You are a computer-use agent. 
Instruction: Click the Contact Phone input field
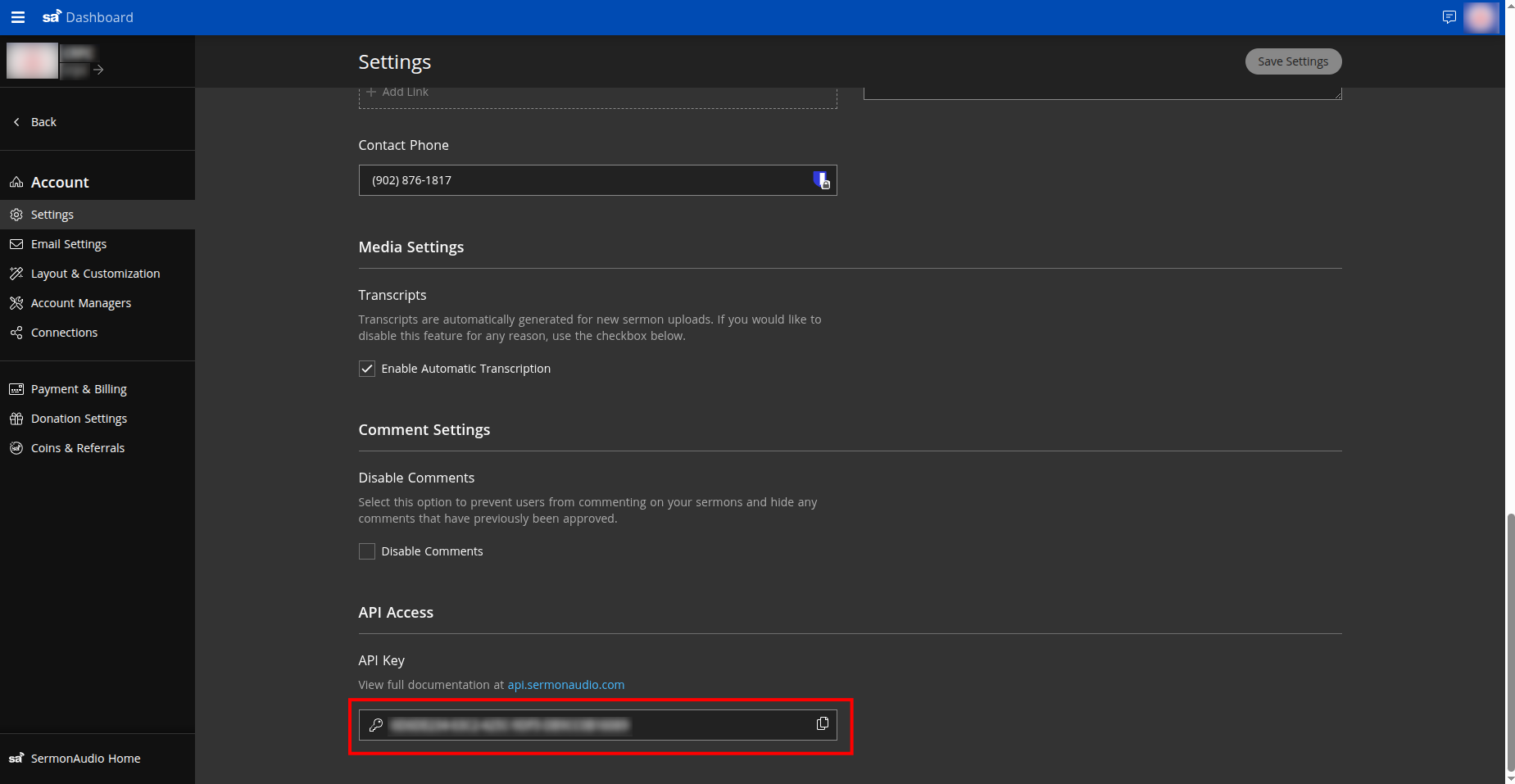pos(597,180)
